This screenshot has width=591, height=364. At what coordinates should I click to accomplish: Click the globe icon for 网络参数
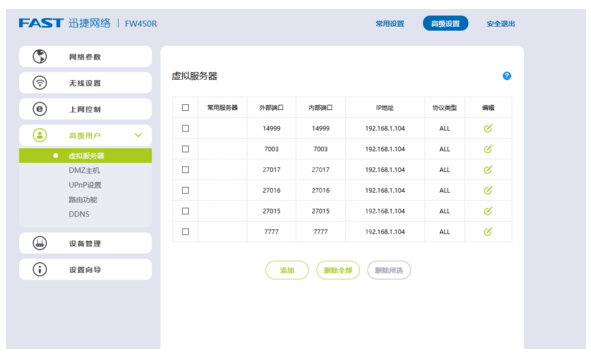40,57
